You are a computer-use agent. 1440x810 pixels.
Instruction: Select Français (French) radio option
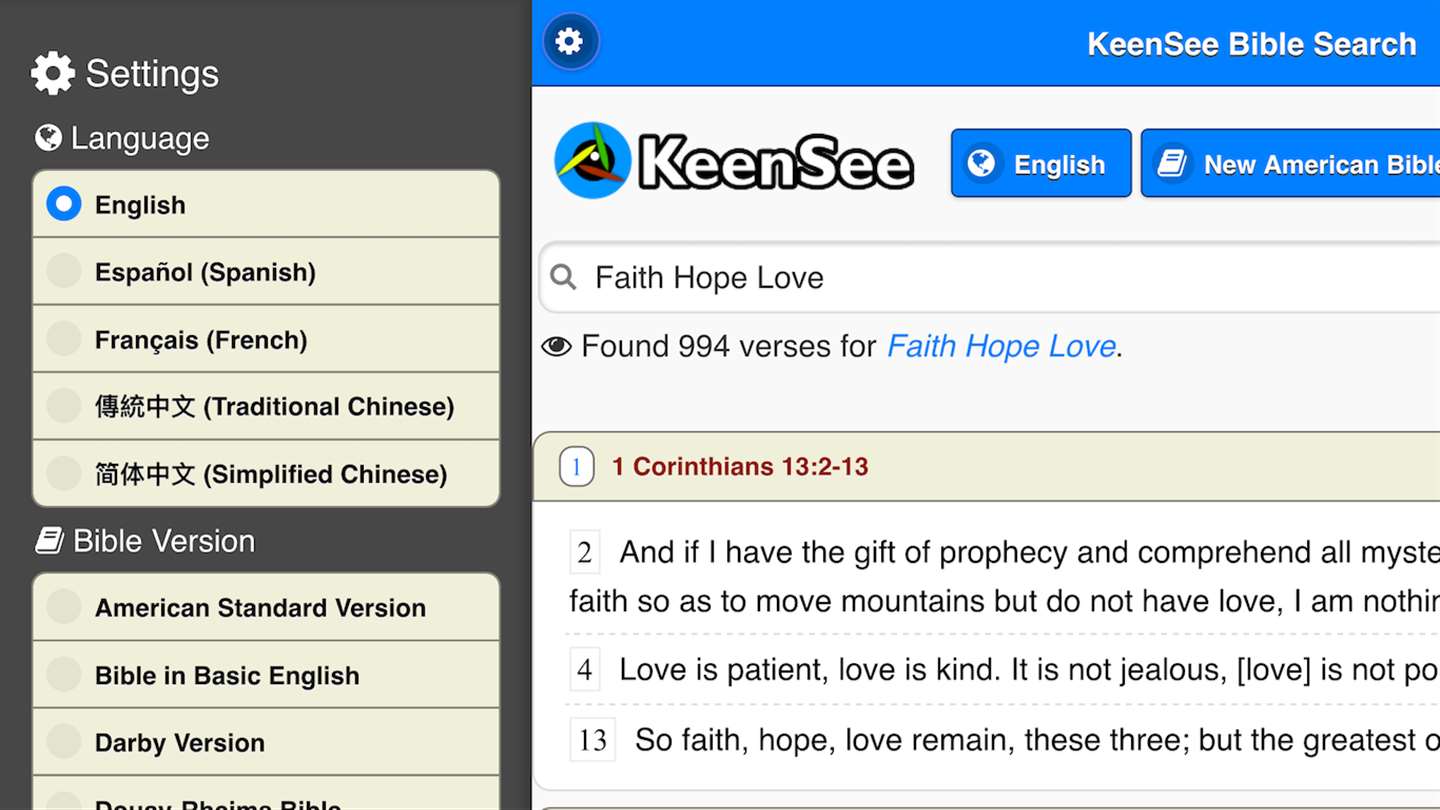[64, 339]
